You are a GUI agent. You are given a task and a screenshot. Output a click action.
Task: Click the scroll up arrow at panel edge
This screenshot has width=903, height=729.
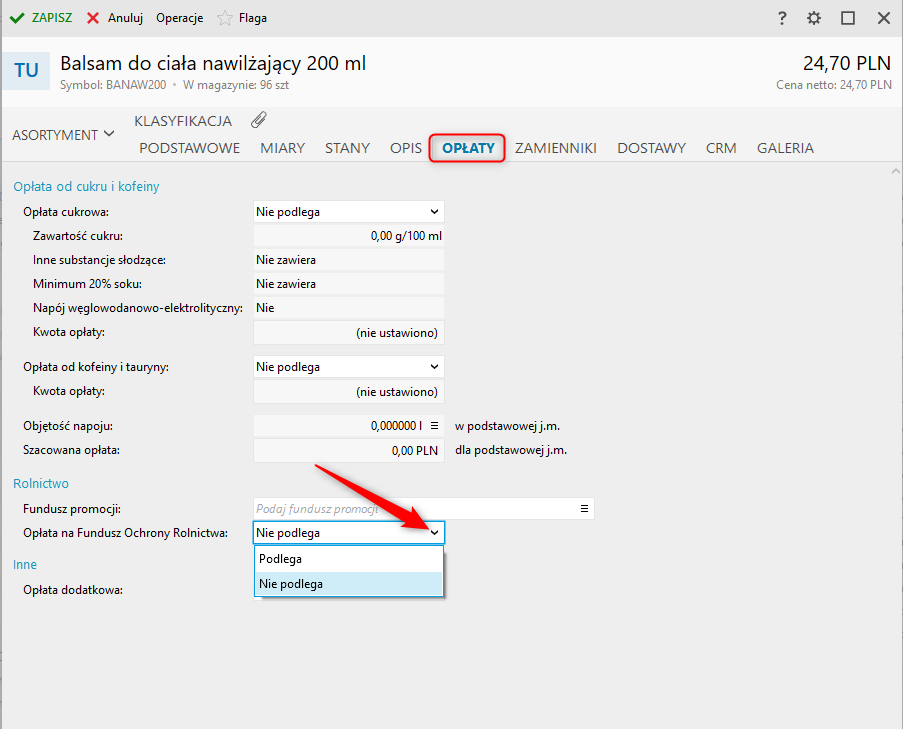click(896, 171)
